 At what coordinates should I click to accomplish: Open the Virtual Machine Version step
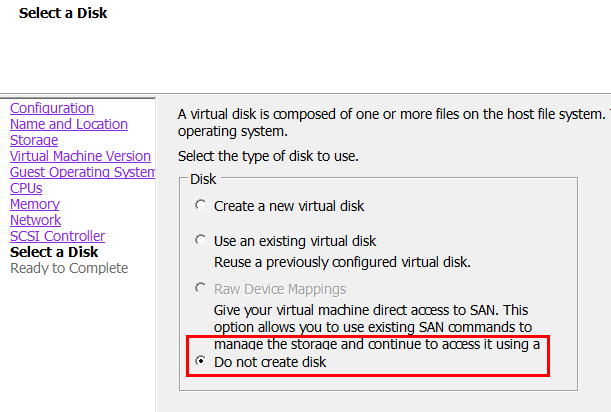point(80,156)
